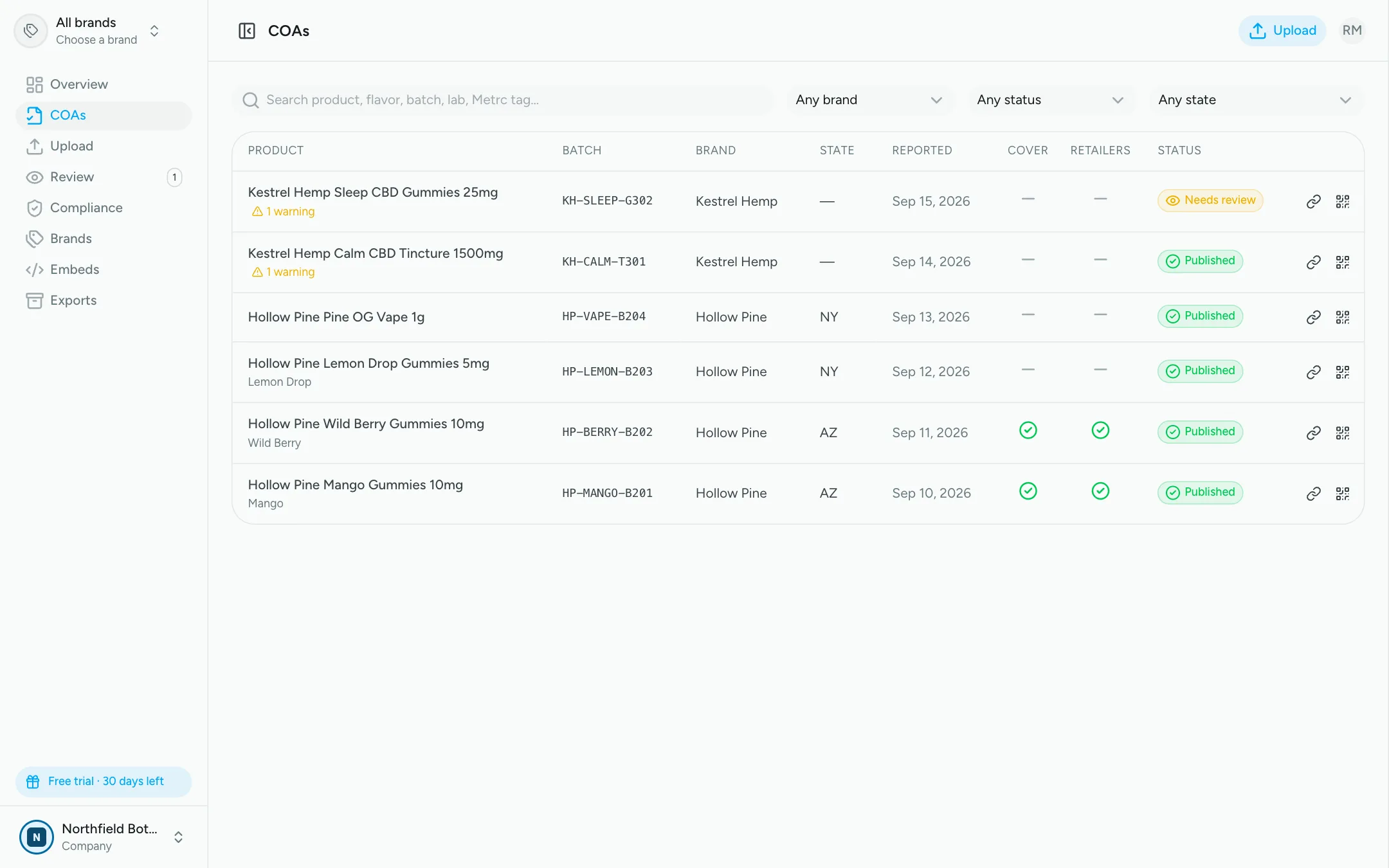Open the Hollow Pine Pine OG Vape 1g row

click(798, 317)
